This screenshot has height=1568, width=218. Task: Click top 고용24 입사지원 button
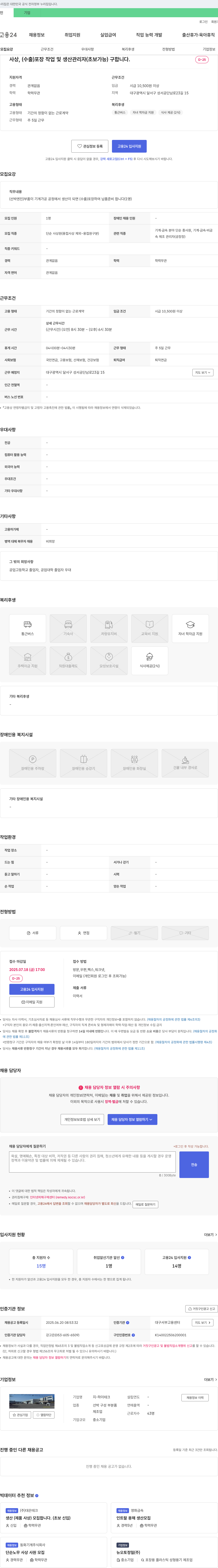pyautogui.click(x=129, y=146)
